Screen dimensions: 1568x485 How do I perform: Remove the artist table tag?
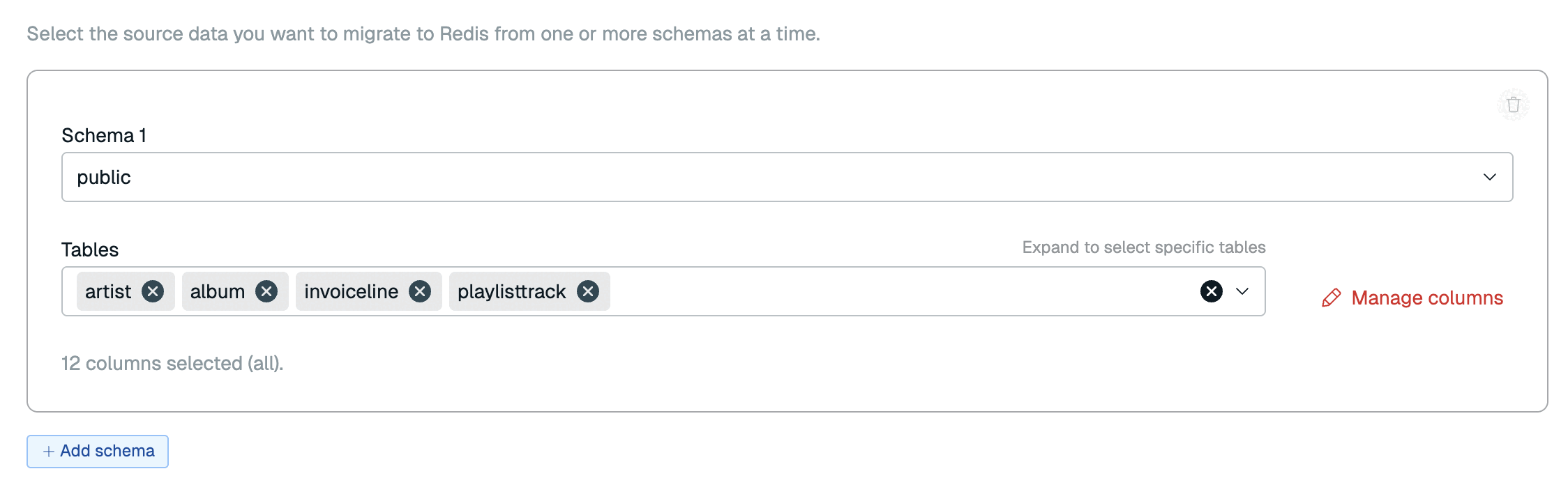153,291
